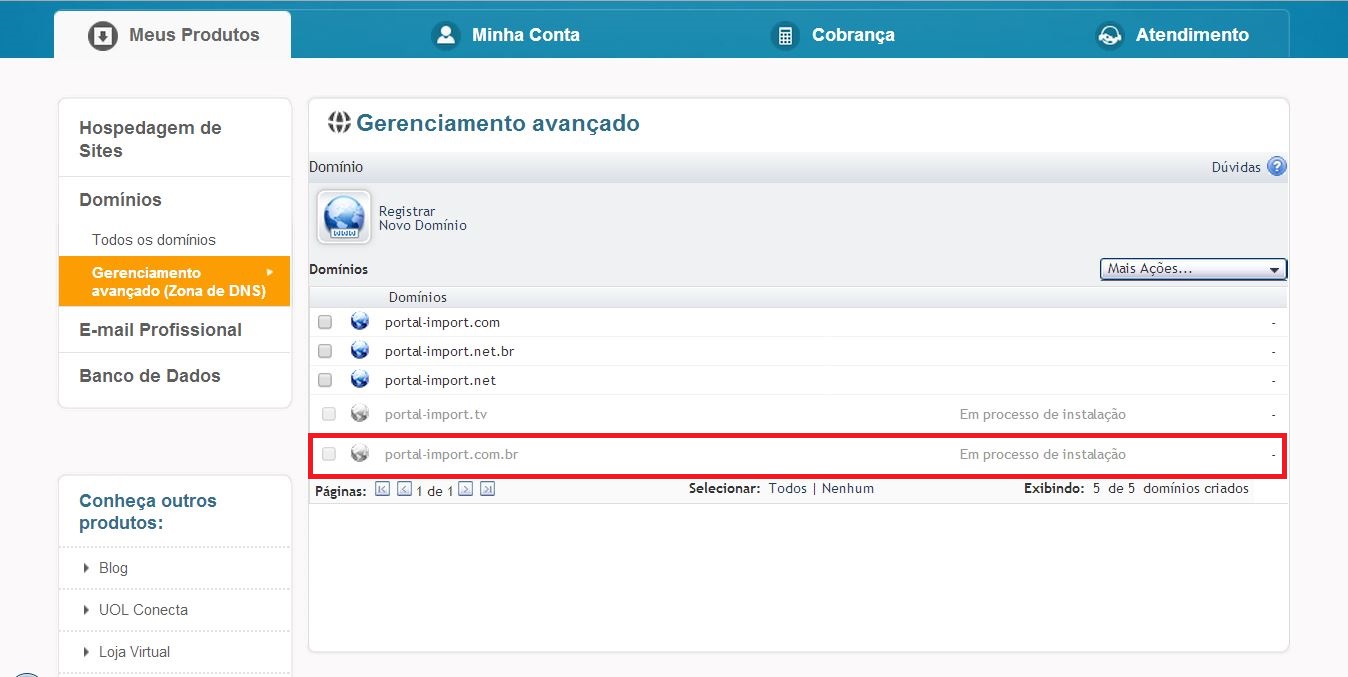Select the portal-import.net checkbox
The height and width of the screenshot is (677, 1348).
coord(325,380)
